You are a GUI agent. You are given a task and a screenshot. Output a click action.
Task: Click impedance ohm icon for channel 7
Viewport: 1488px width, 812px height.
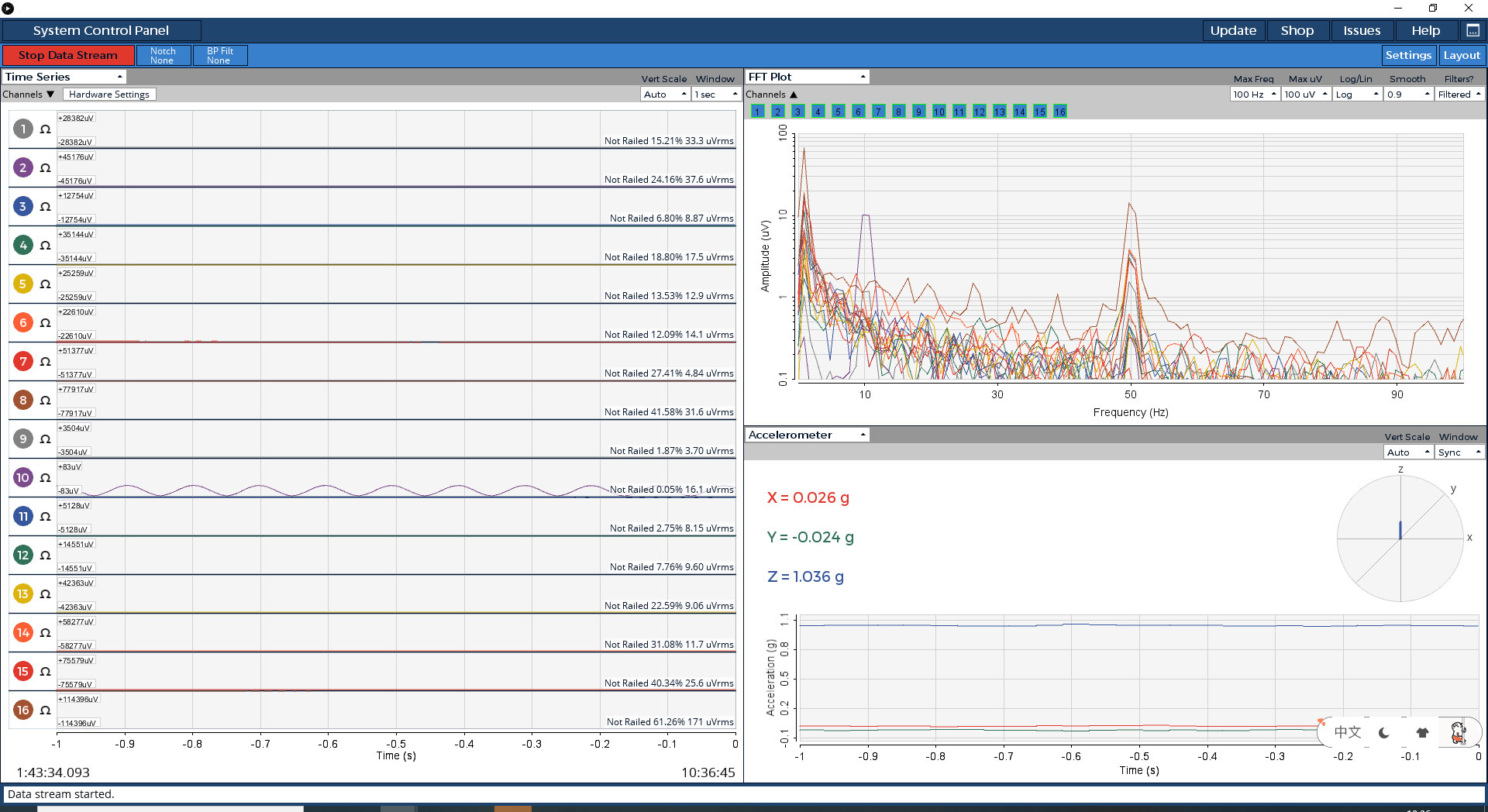(45, 362)
